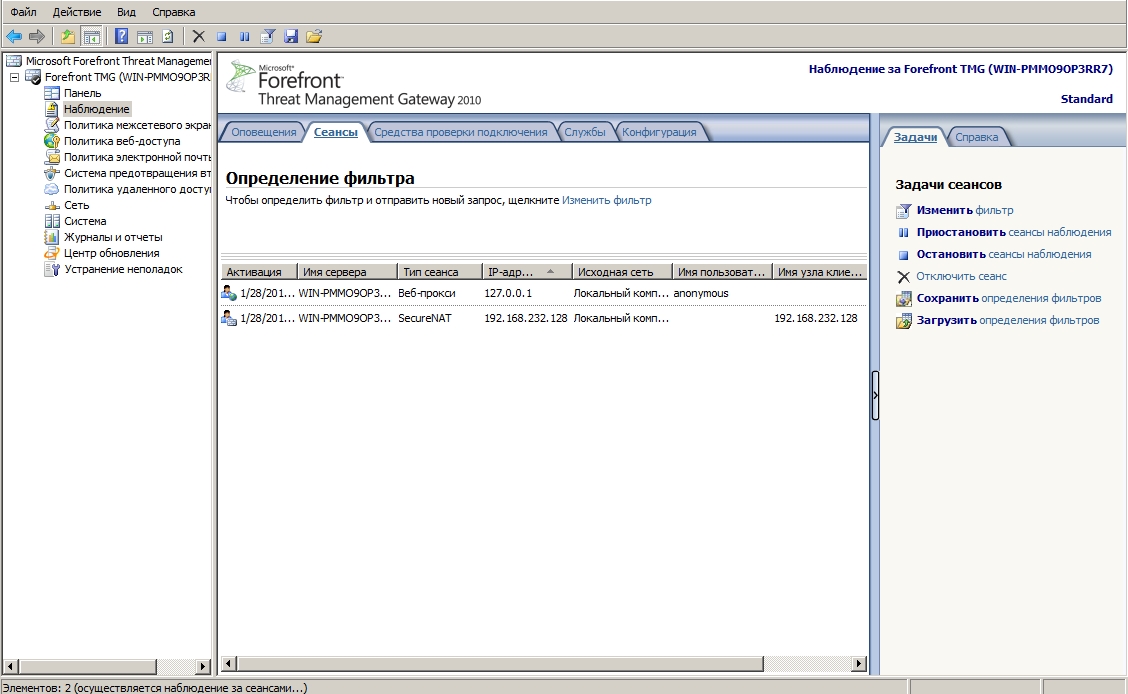The image size is (1128, 694).
Task: Click the Журналы и отчеты tree icon
Action: point(52,237)
